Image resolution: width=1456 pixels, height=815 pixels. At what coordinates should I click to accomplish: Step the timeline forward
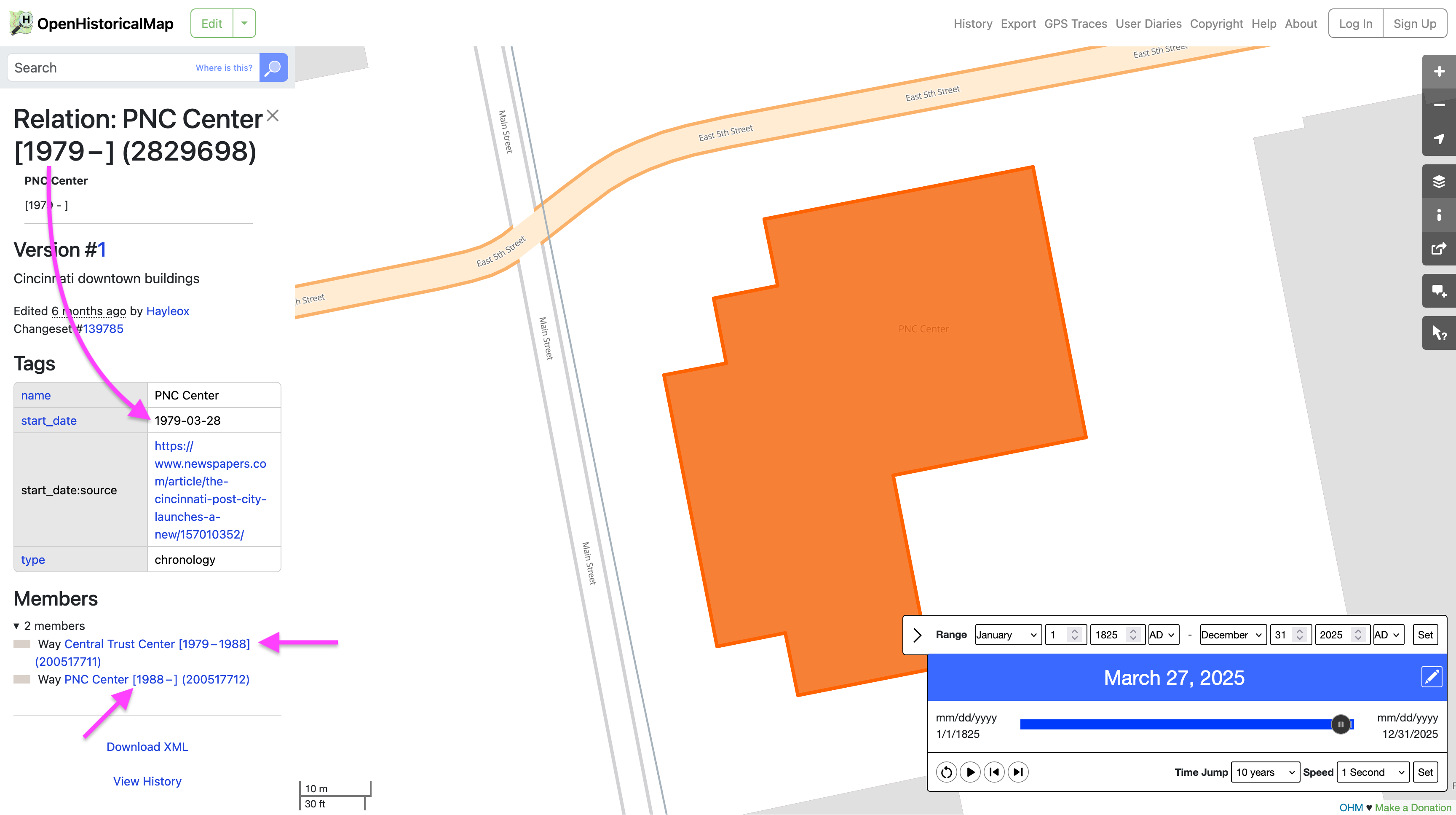(x=1018, y=772)
